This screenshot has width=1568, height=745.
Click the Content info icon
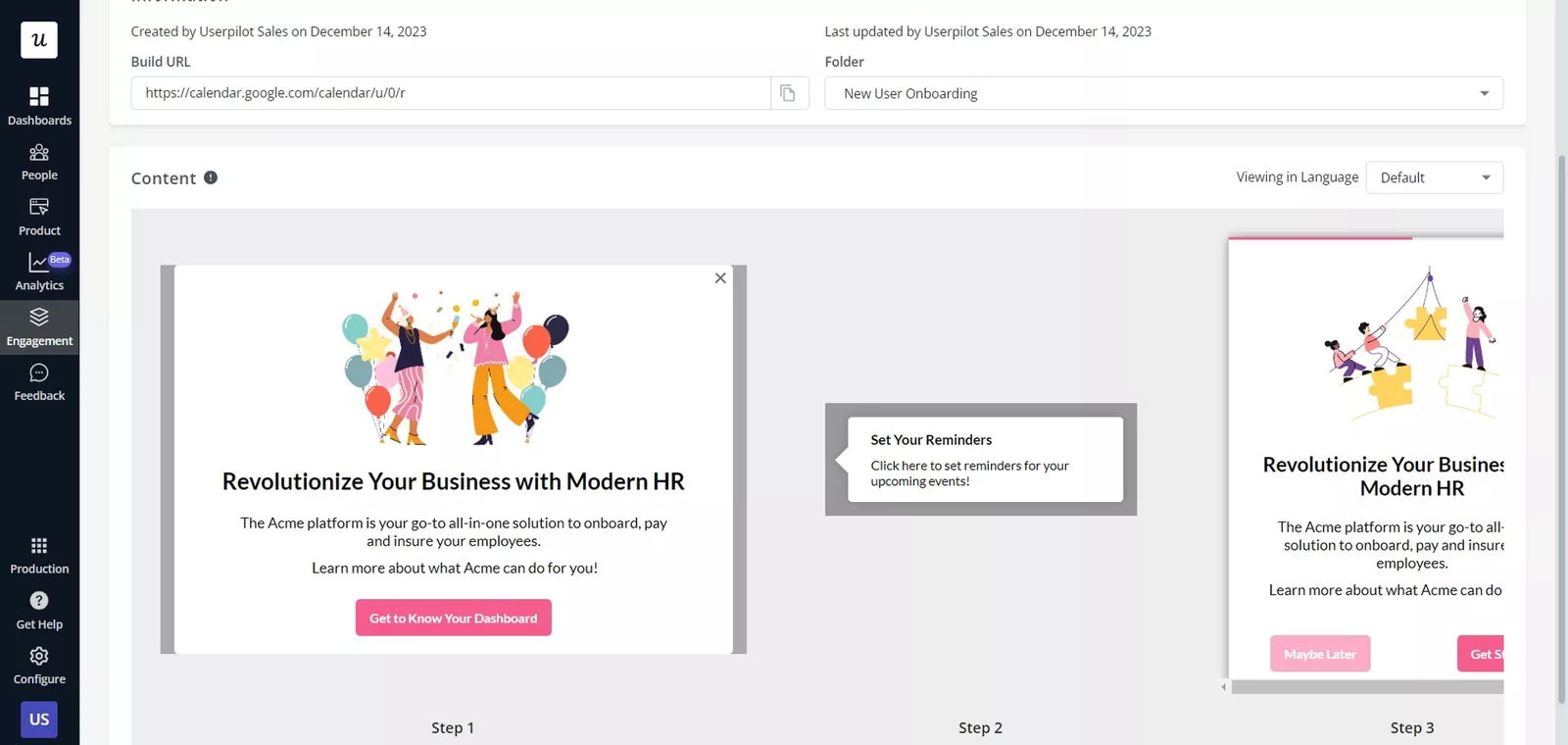coord(211,177)
